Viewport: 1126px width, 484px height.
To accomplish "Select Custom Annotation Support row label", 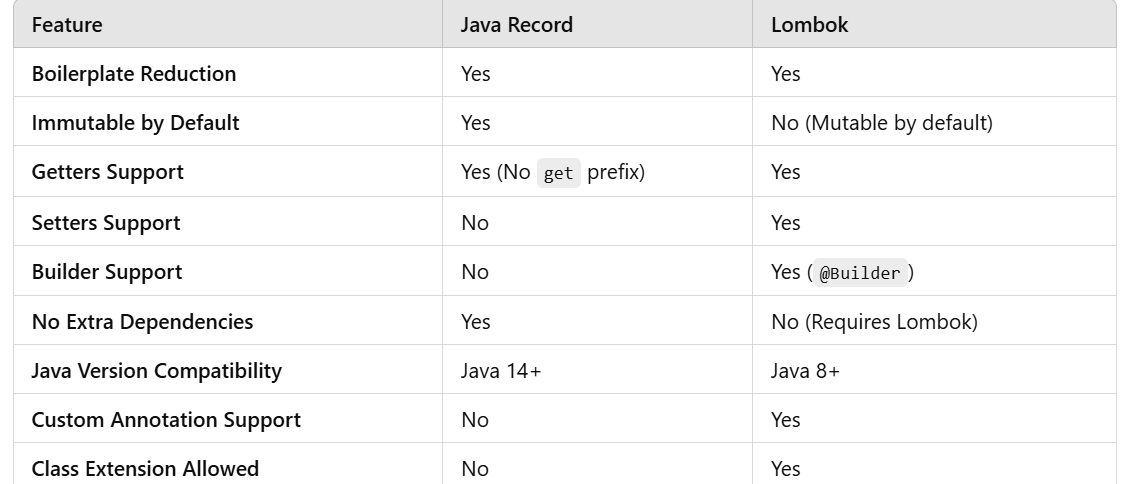I will pos(166,419).
